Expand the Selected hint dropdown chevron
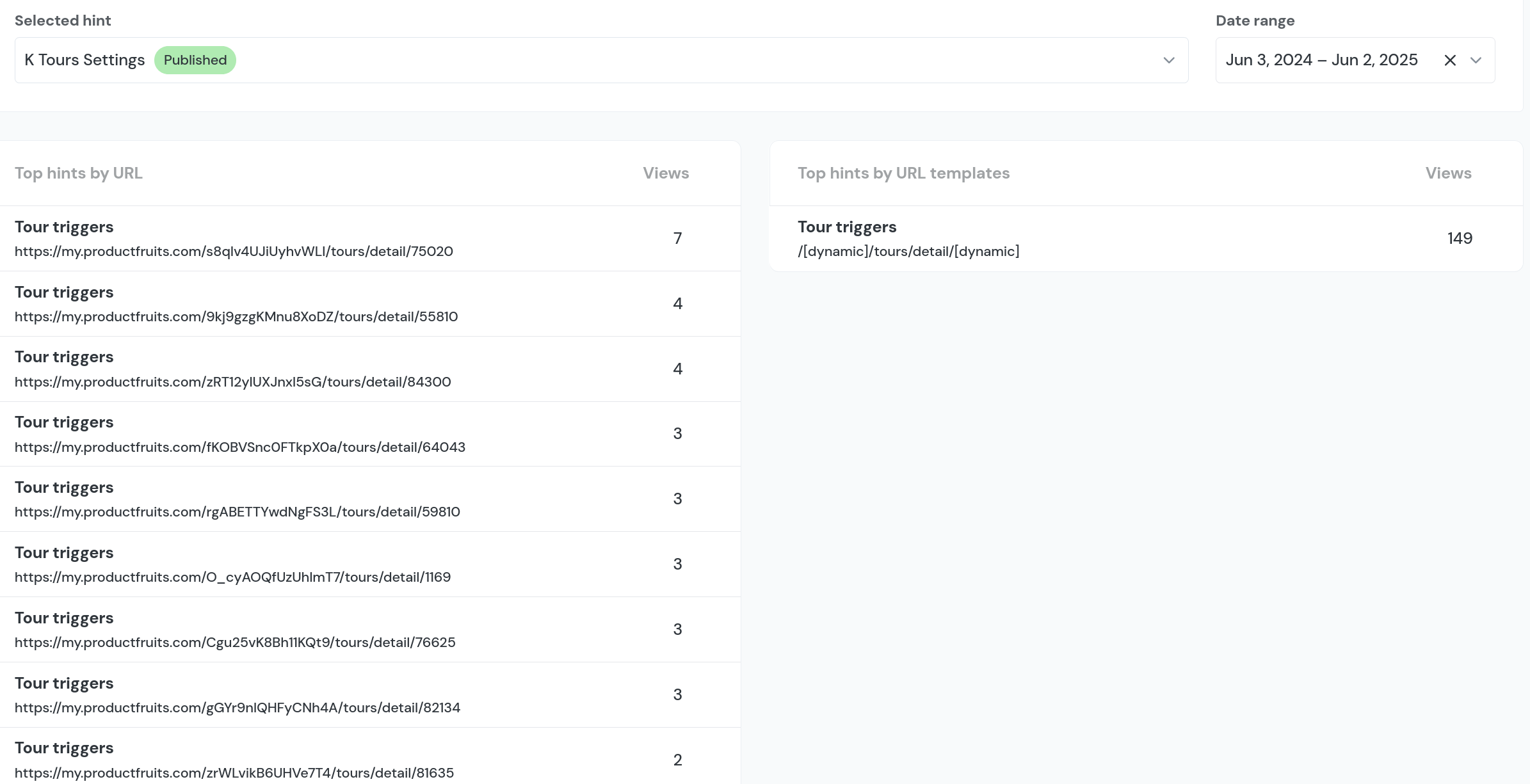Viewport: 1530px width, 784px height. coord(1169,60)
